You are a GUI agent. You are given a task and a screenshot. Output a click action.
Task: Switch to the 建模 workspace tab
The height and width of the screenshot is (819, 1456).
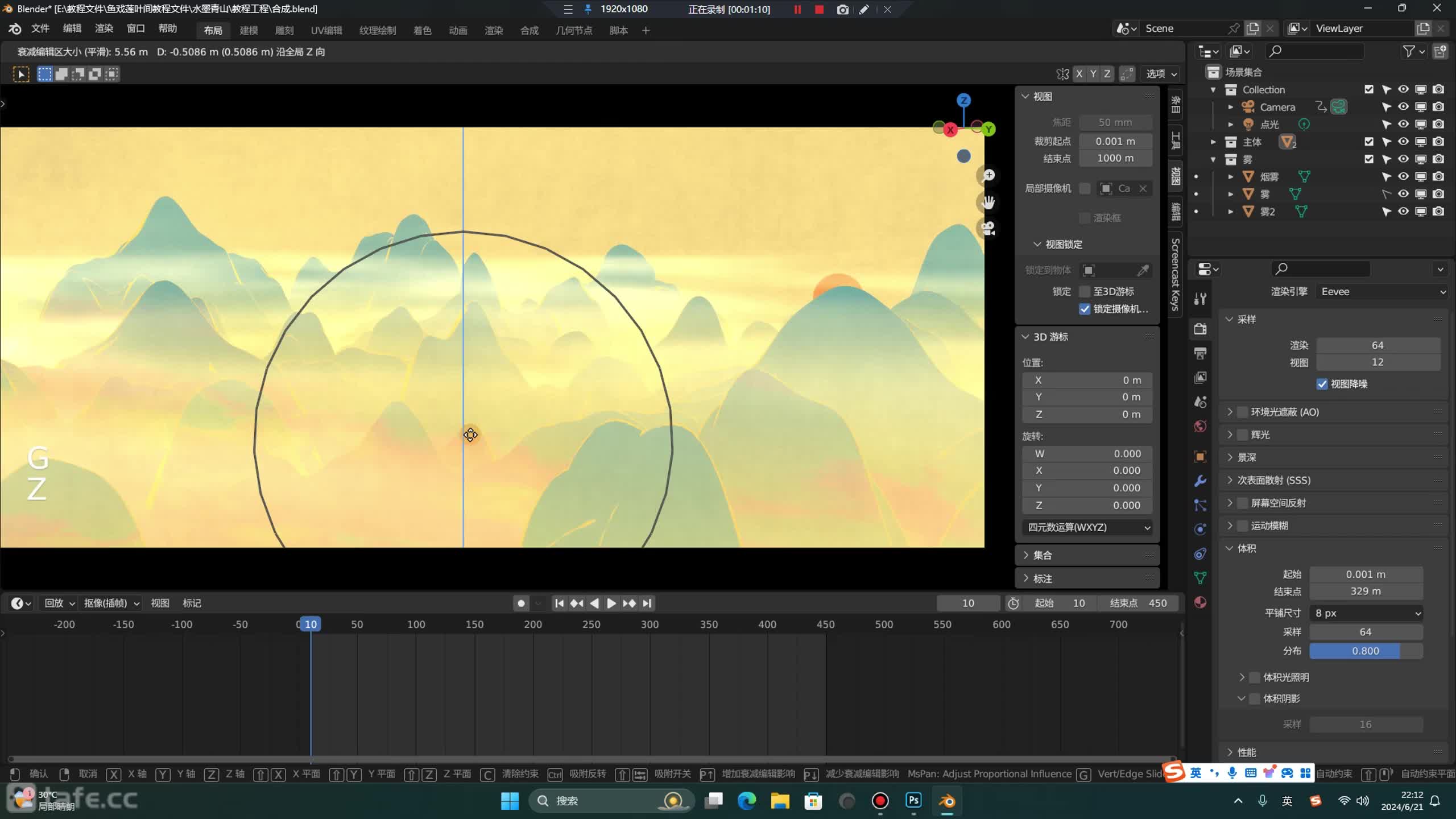click(x=249, y=30)
